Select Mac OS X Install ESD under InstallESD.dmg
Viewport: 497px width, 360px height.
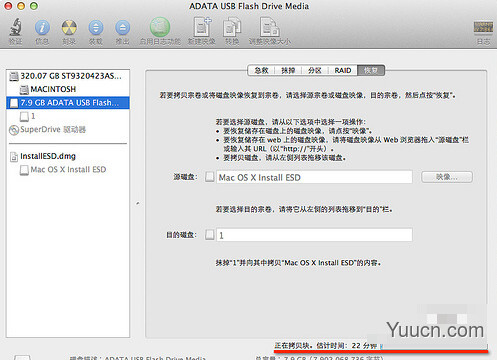(x=68, y=170)
